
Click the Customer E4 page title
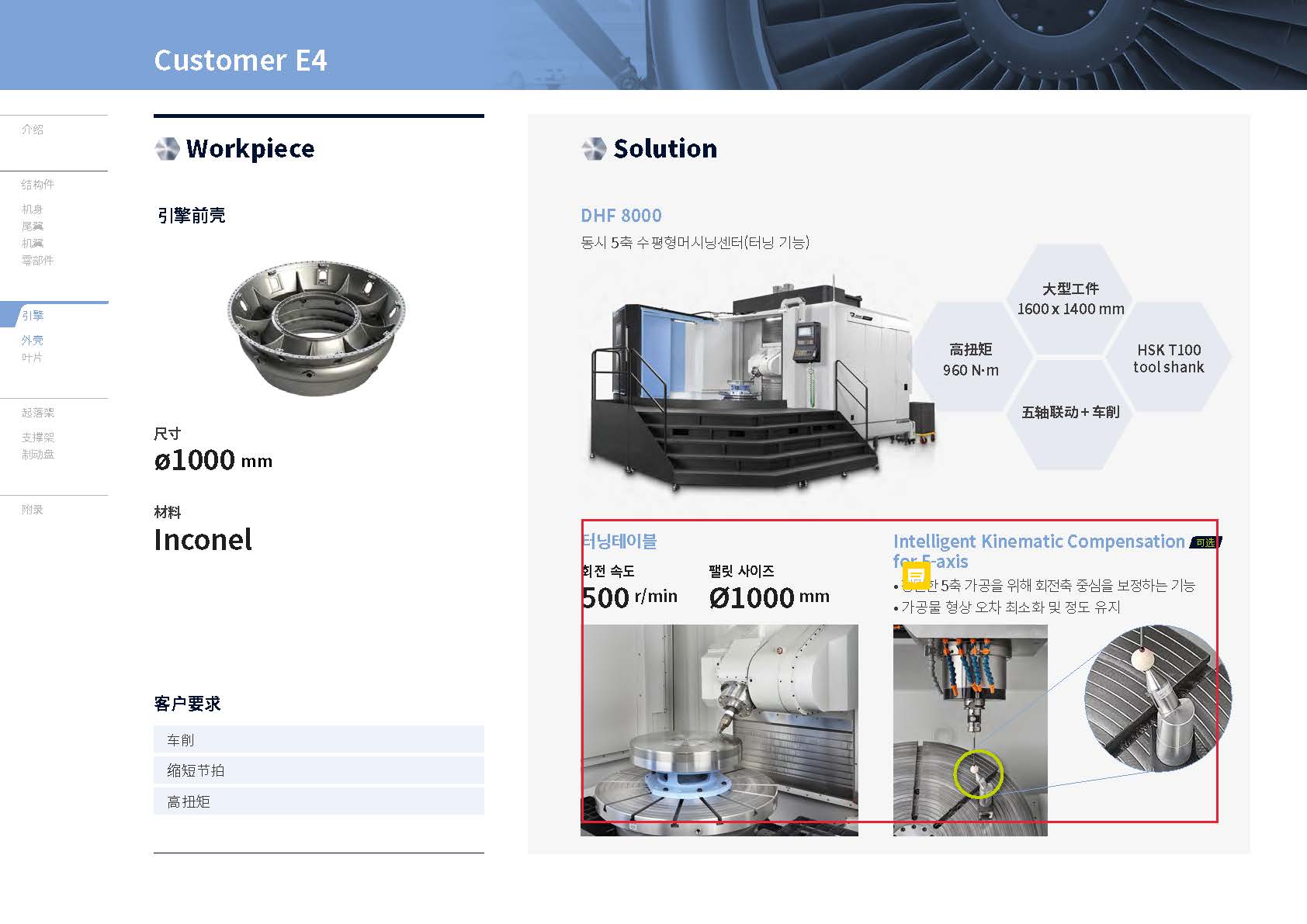241,61
